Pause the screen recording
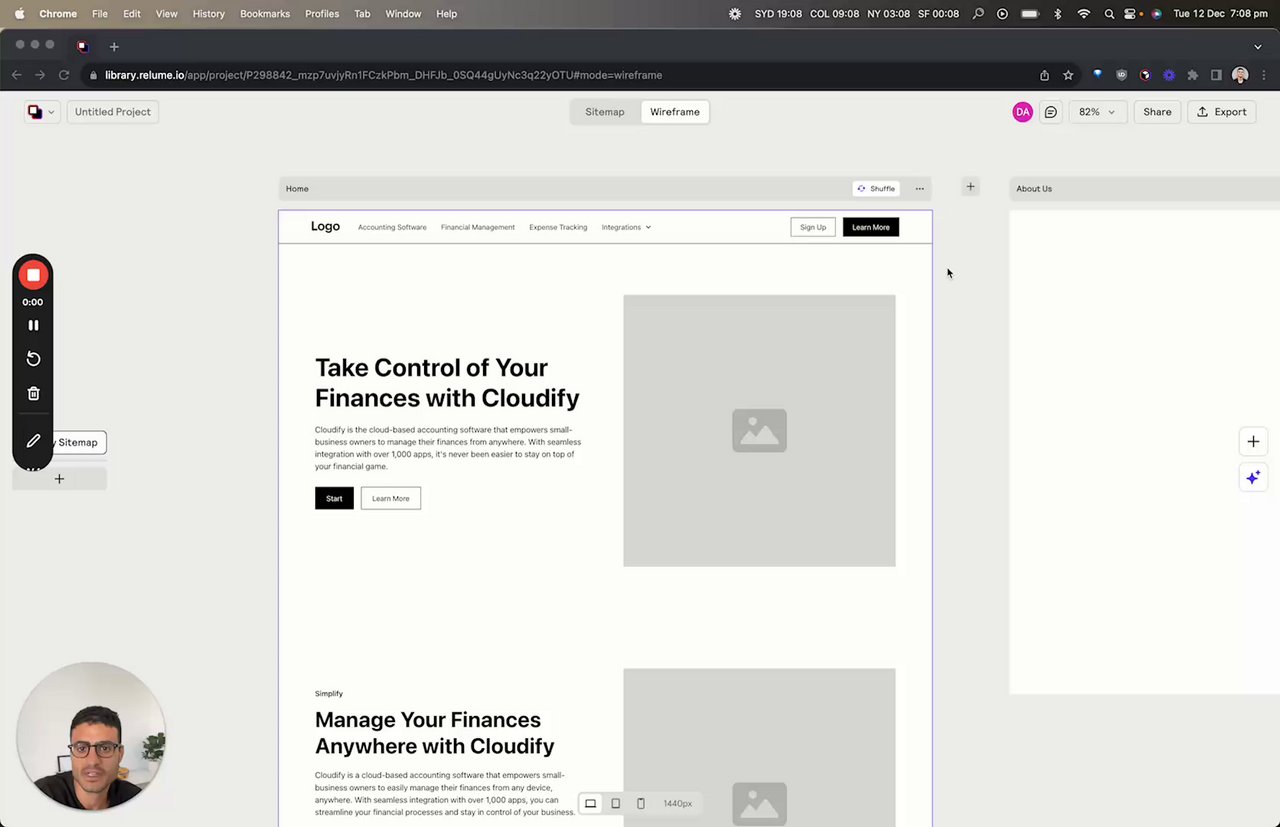This screenshot has width=1280, height=827. tap(33, 325)
